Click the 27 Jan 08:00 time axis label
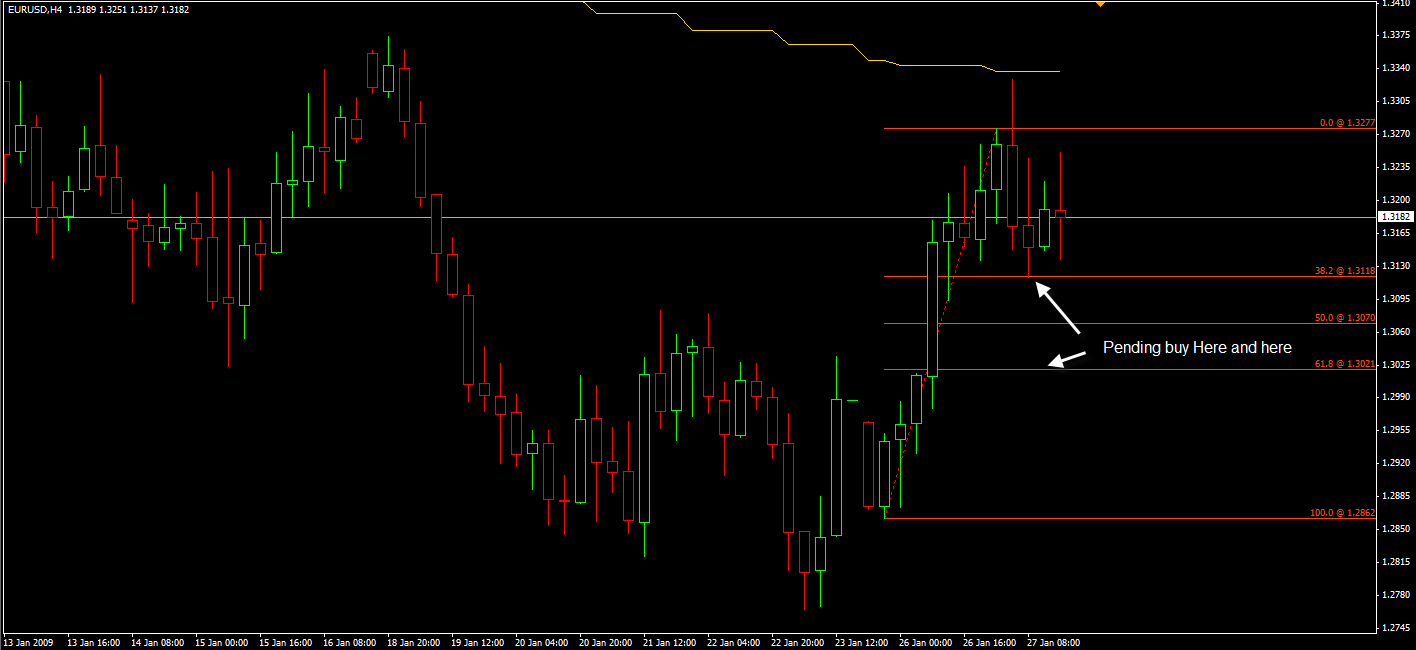This screenshot has height=650, width=1416. 1053,643
